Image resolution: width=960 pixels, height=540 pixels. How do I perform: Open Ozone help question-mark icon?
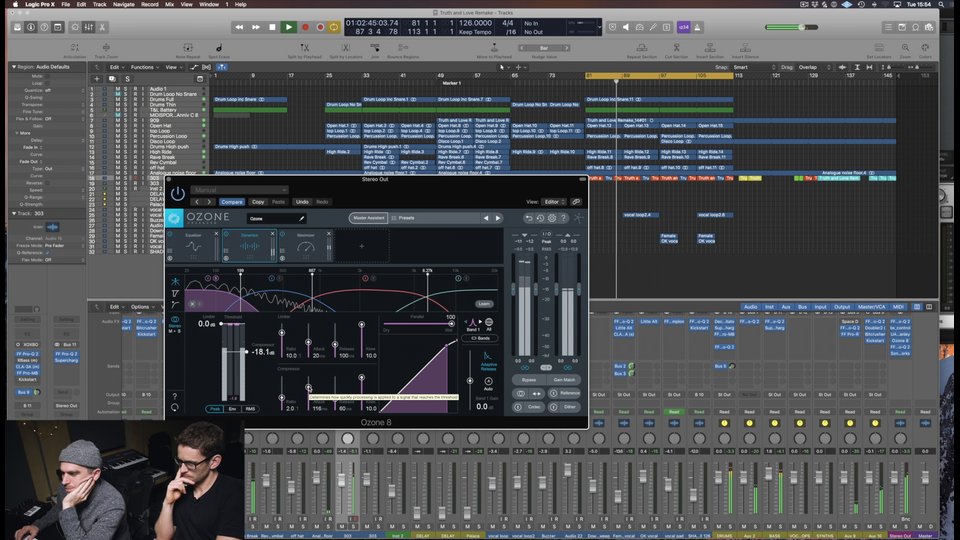coord(563,218)
